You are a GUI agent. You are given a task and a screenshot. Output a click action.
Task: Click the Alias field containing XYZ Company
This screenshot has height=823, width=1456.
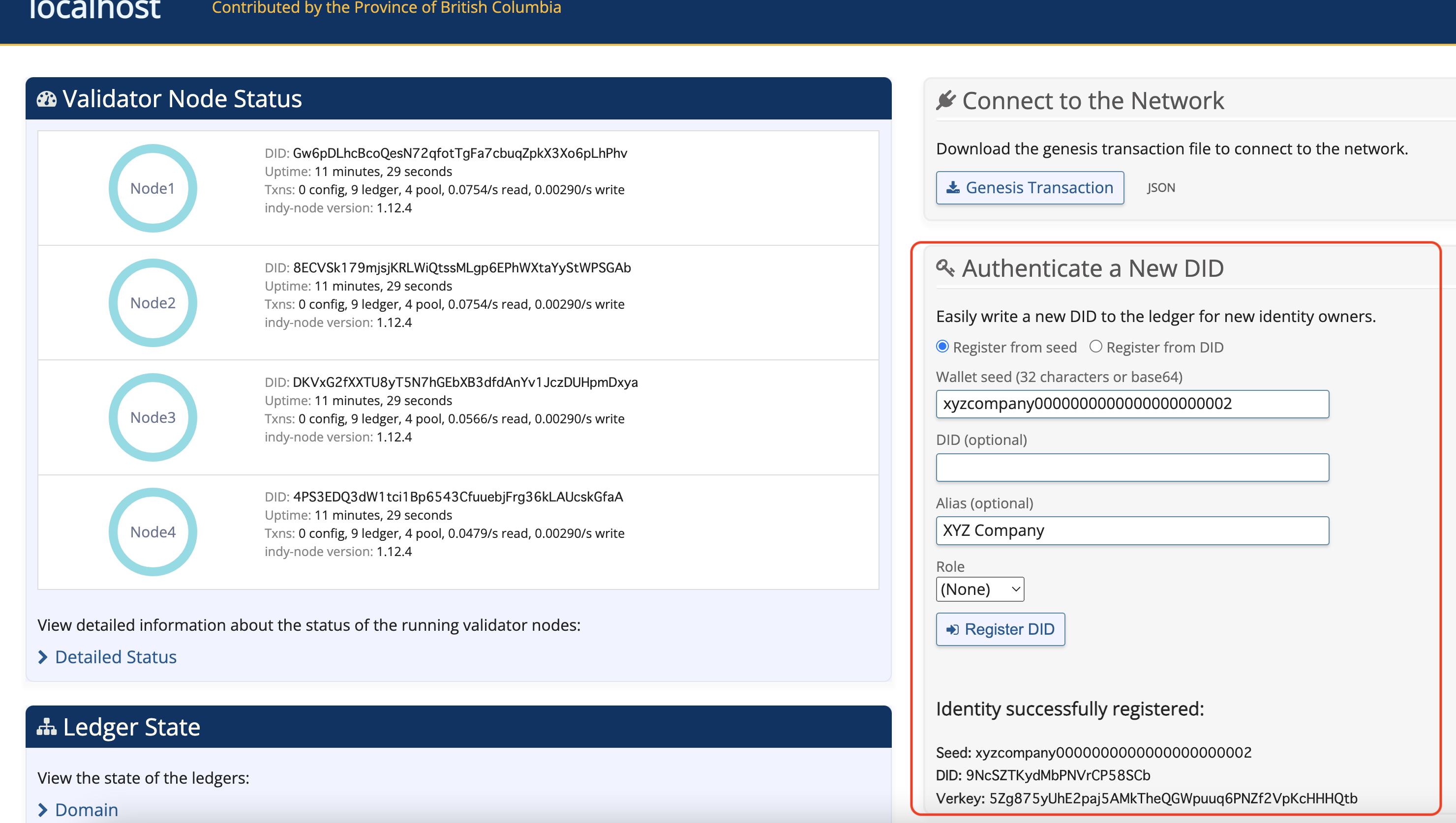pyautogui.click(x=1132, y=531)
